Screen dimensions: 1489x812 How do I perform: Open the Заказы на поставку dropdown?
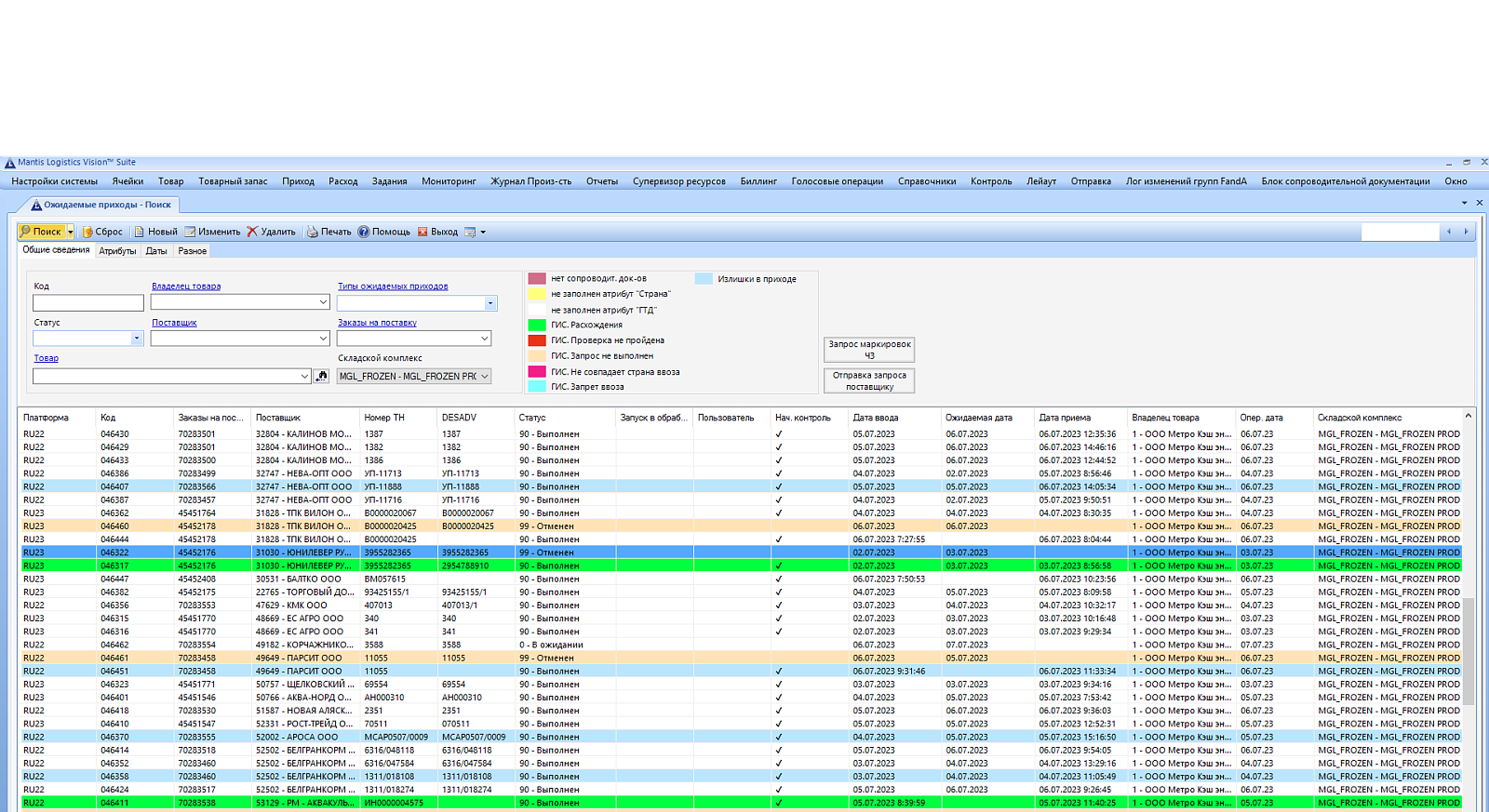pos(484,339)
